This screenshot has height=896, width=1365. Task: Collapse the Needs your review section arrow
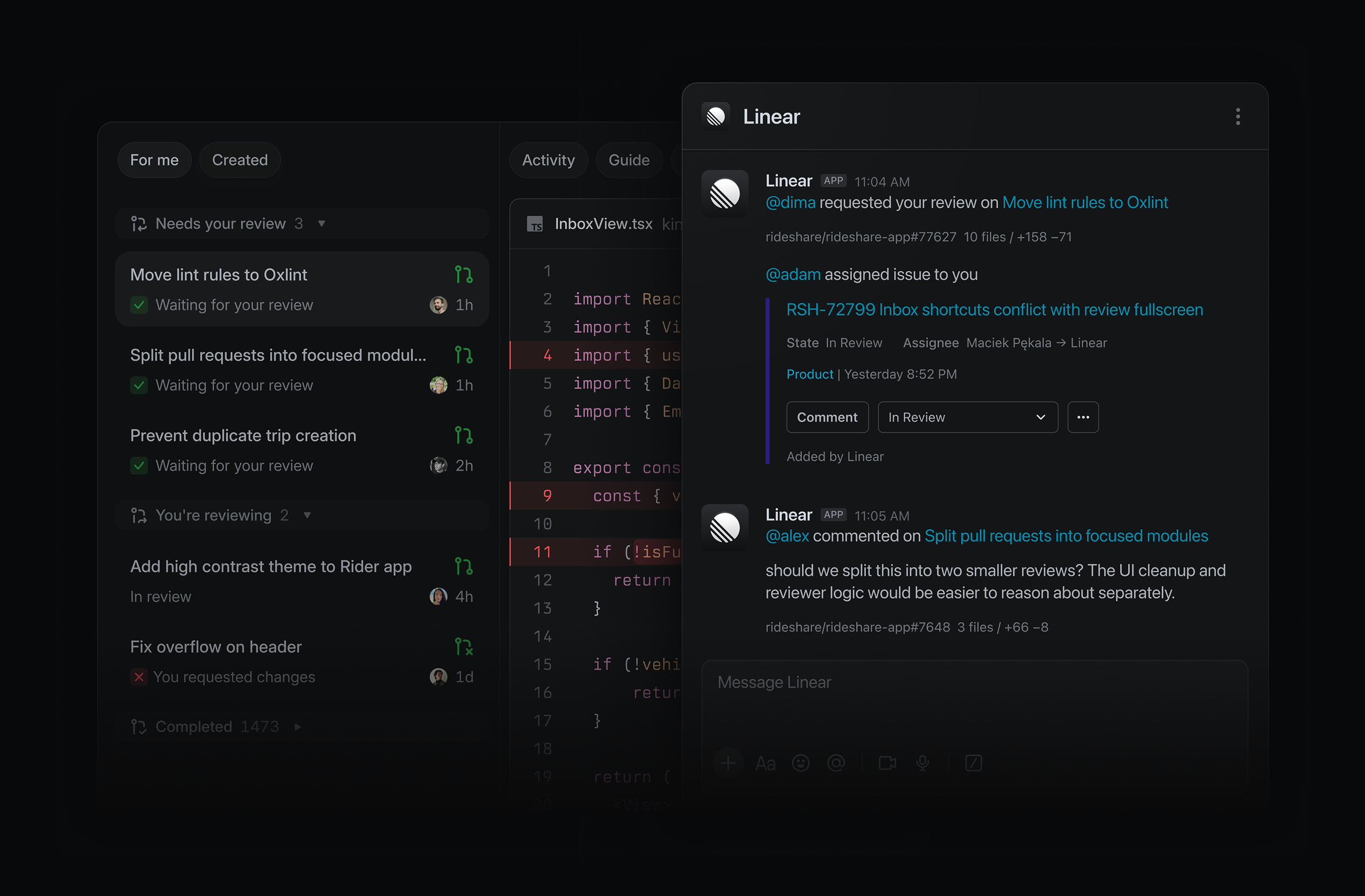tap(322, 223)
